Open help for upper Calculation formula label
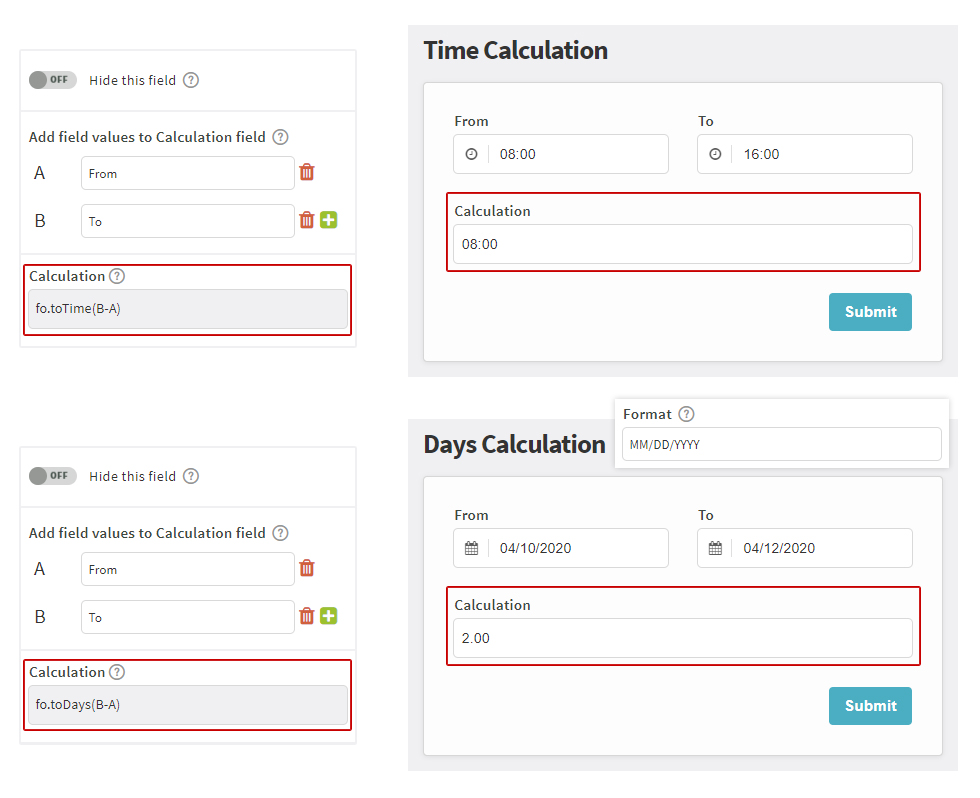980x798 pixels. [x=117, y=276]
